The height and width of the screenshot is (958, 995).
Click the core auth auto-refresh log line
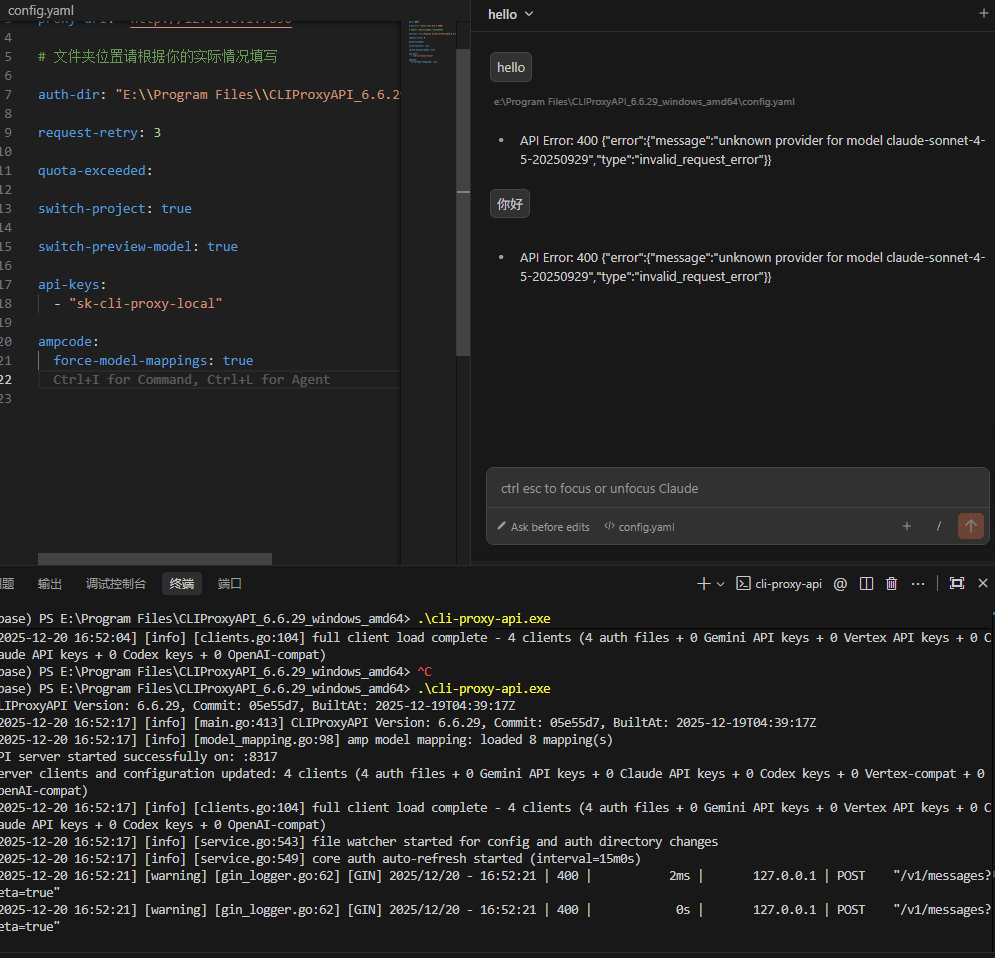pos(320,859)
